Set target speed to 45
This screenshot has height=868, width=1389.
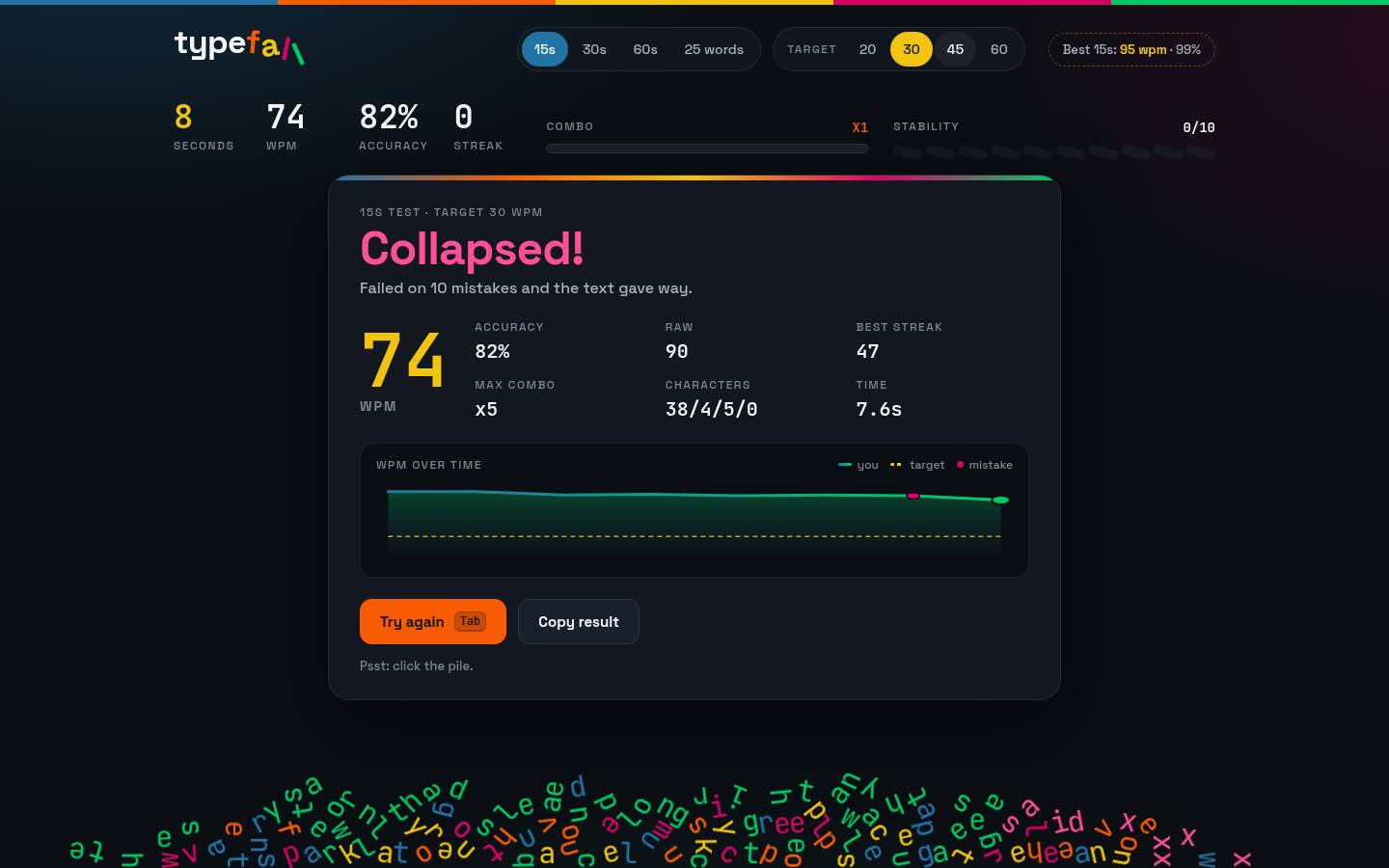pos(955,49)
